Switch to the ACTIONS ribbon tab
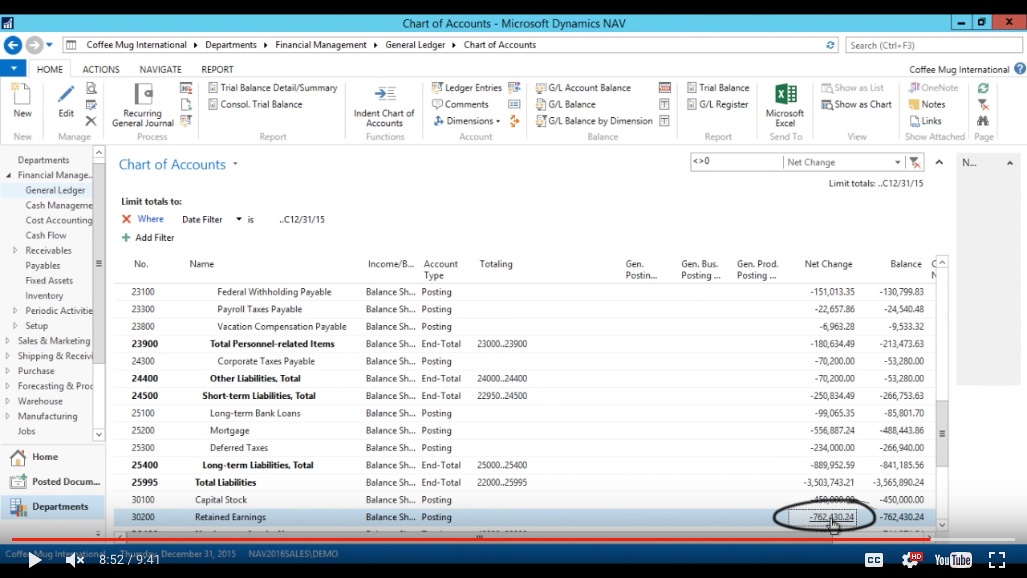The image size is (1027, 578). tap(101, 69)
